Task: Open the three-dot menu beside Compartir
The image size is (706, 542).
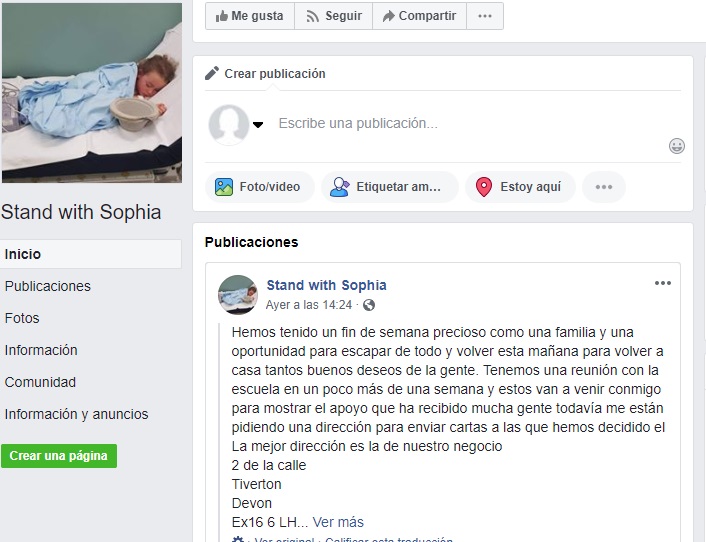Action: [x=485, y=16]
